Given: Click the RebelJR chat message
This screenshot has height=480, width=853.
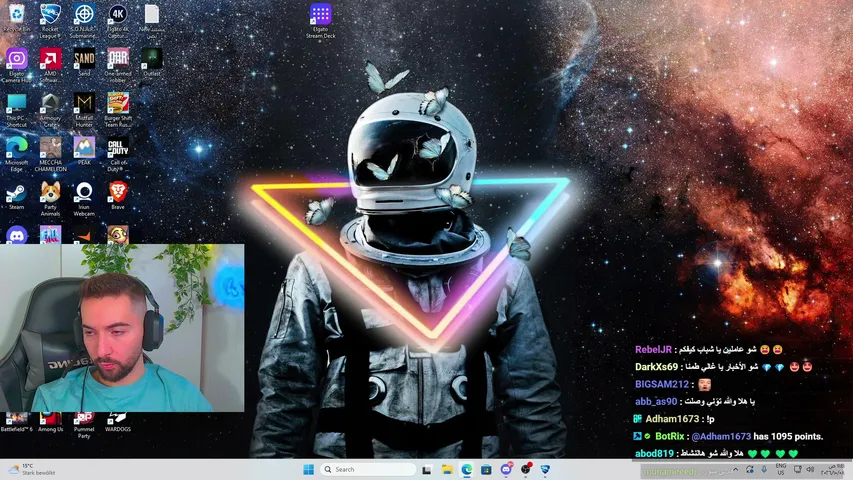Looking at the screenshot, I should pos(709,349).
